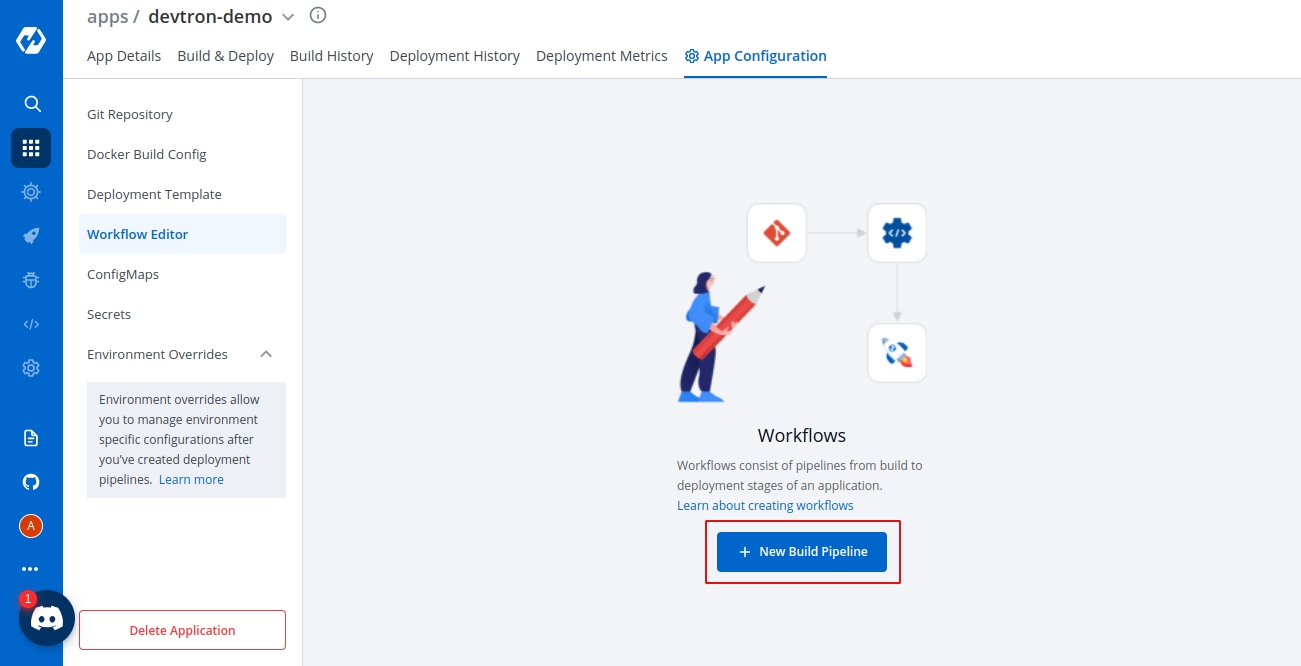Click the rocket deployment groups icon
This screenshot has width=1301, height=666.
click(31, 236)
